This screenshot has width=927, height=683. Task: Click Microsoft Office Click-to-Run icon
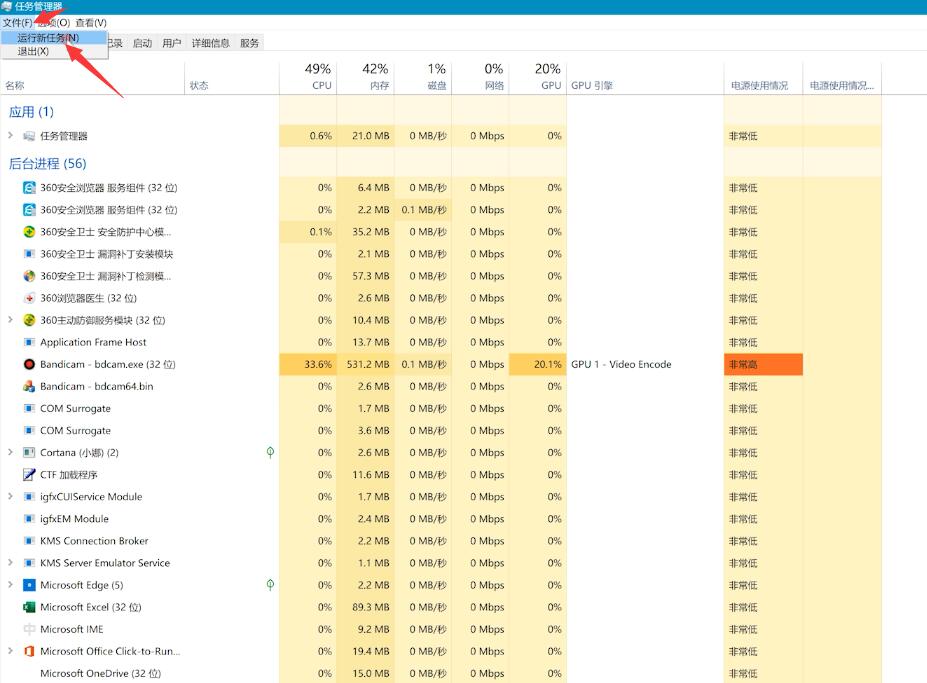29,652
